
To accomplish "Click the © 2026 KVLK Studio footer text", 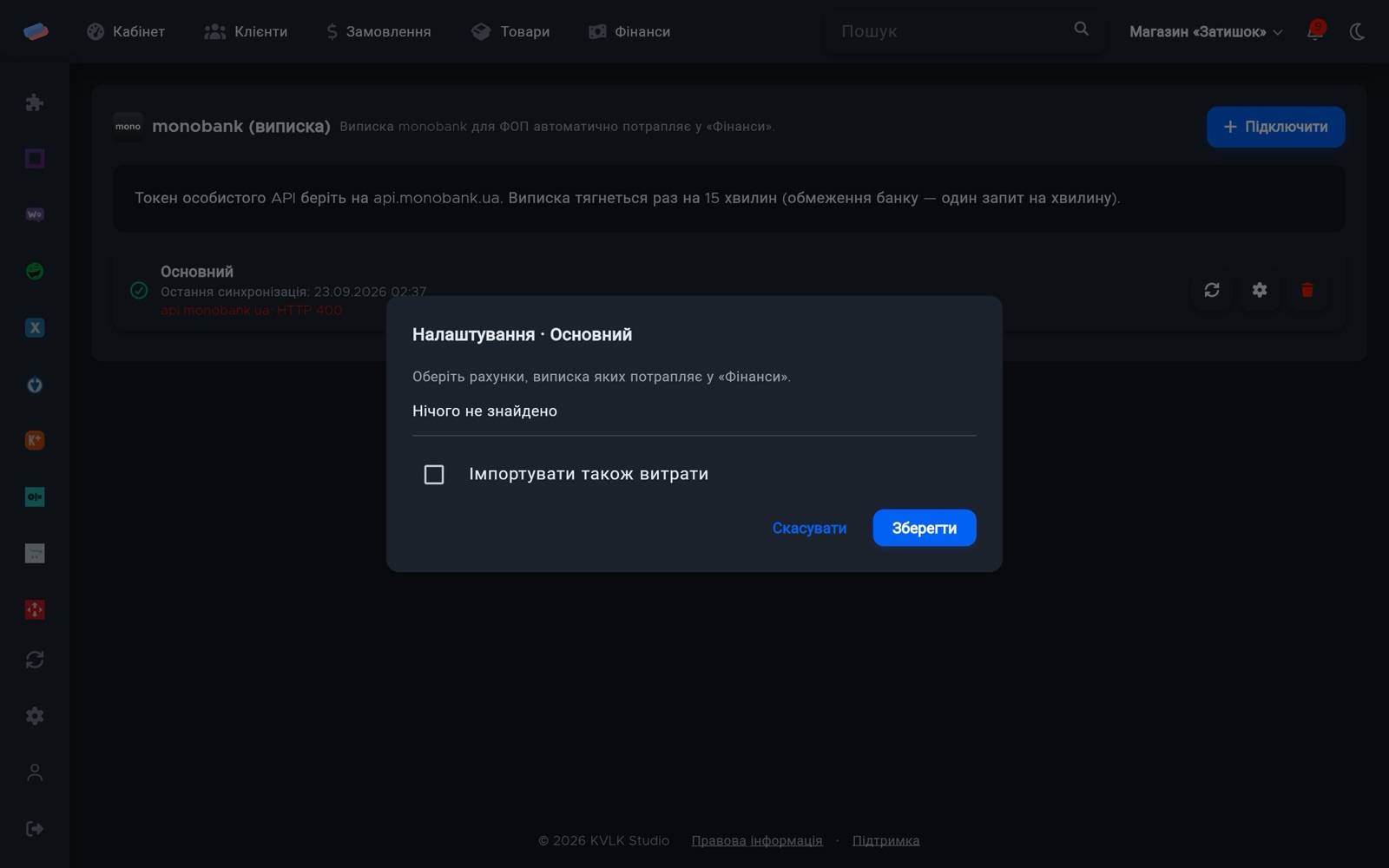I will point(603,840).
